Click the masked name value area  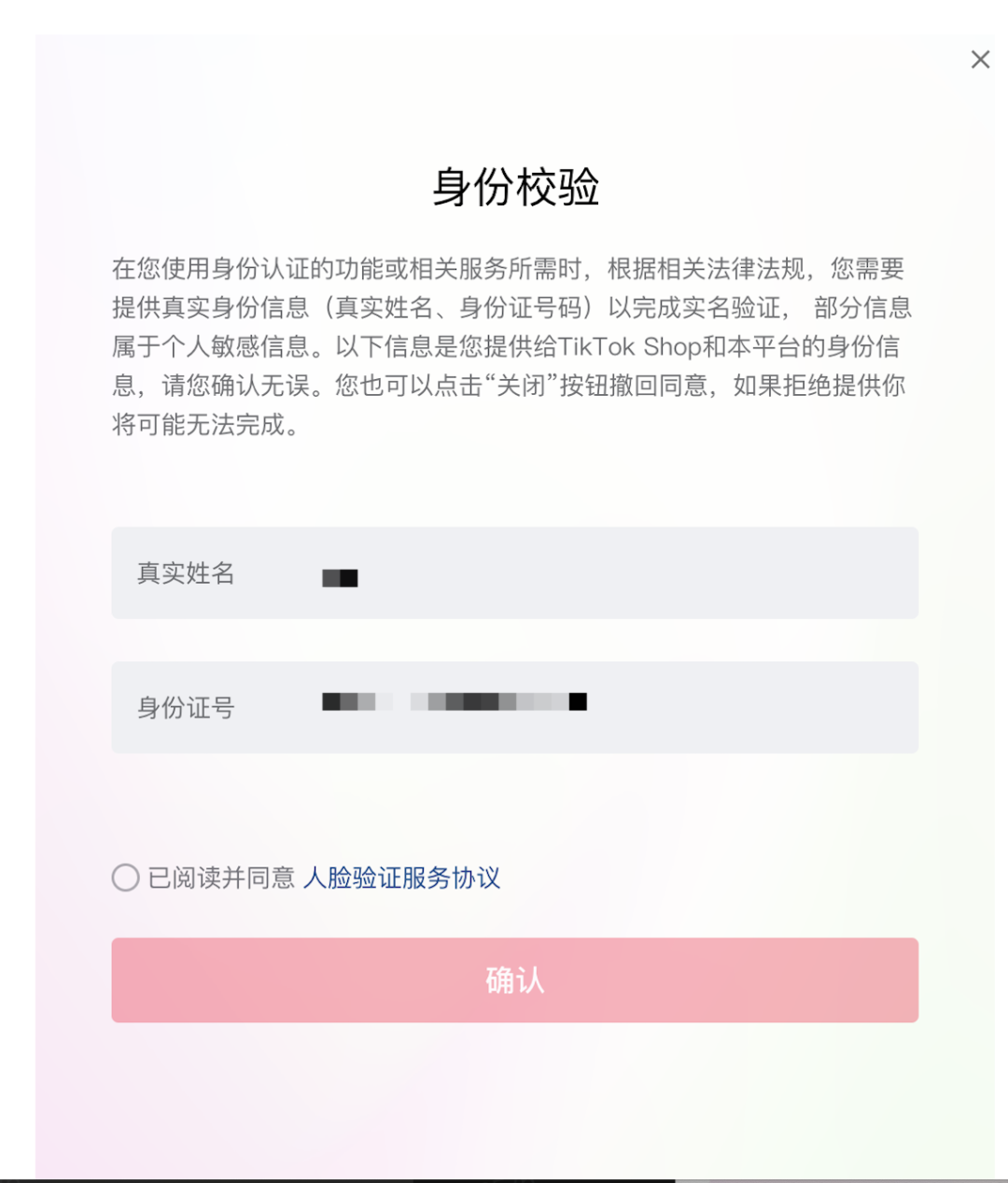(341, 577)
